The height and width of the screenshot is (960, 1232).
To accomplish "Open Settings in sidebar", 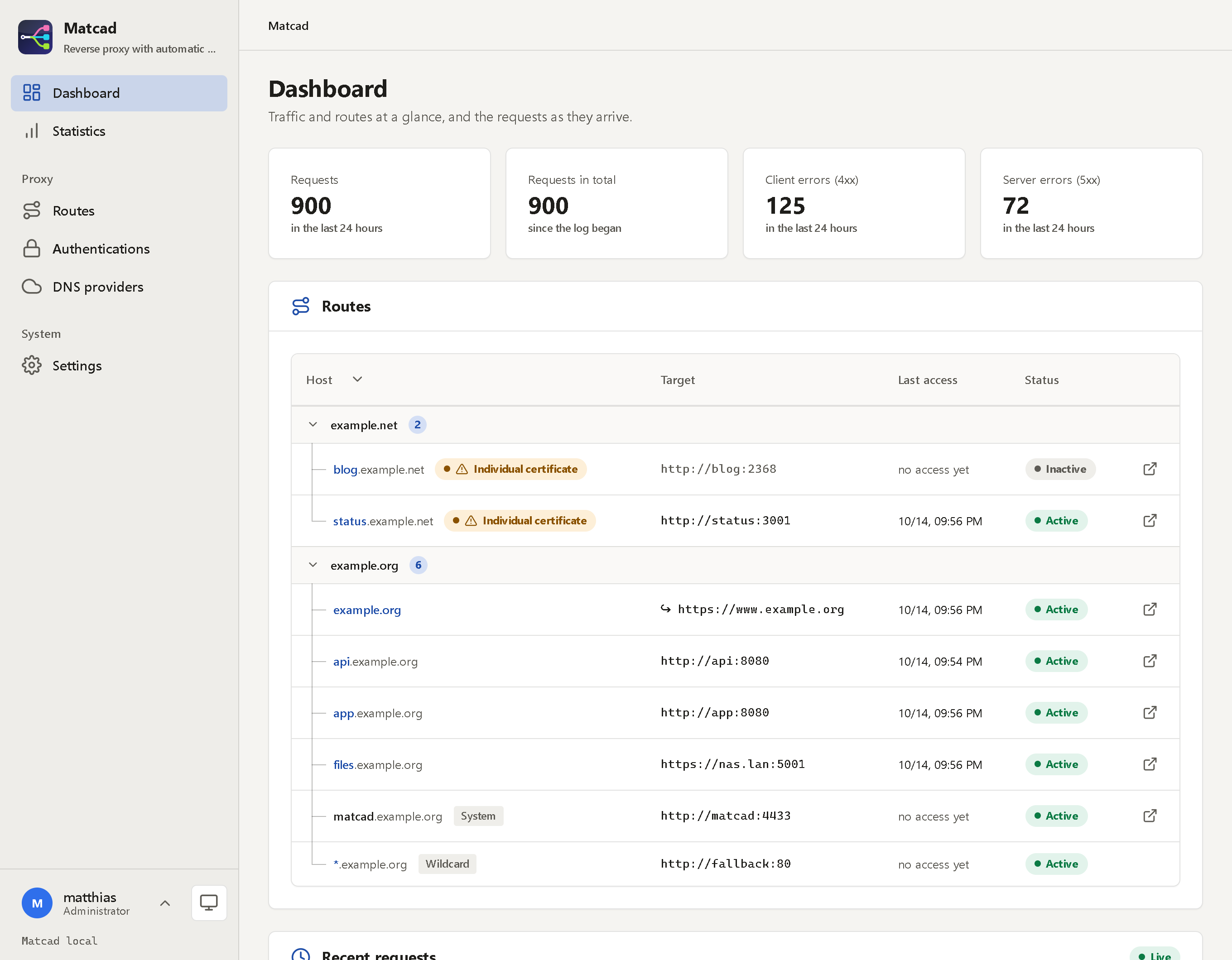I will click(x=119, y=365).
